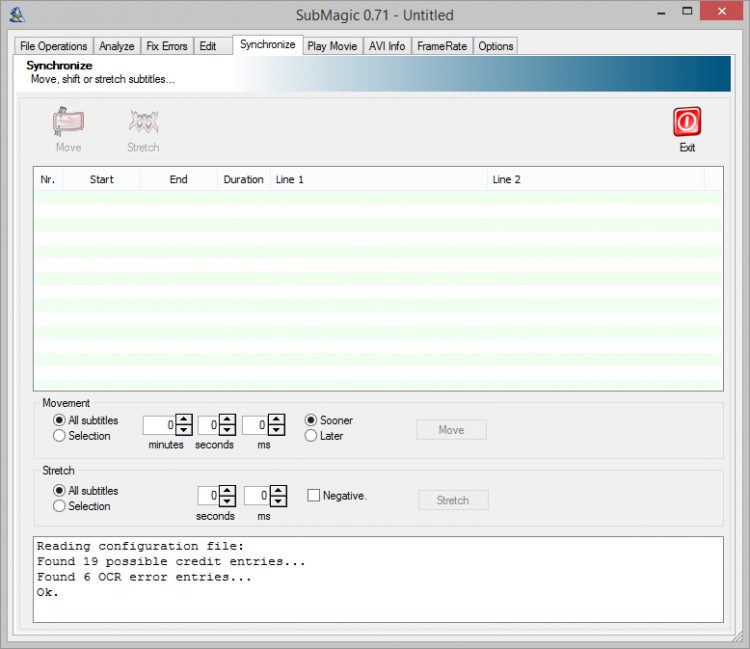
Task: Click the log line 'Found 19 possible credit entries...'
Action: tap(171, 561)
